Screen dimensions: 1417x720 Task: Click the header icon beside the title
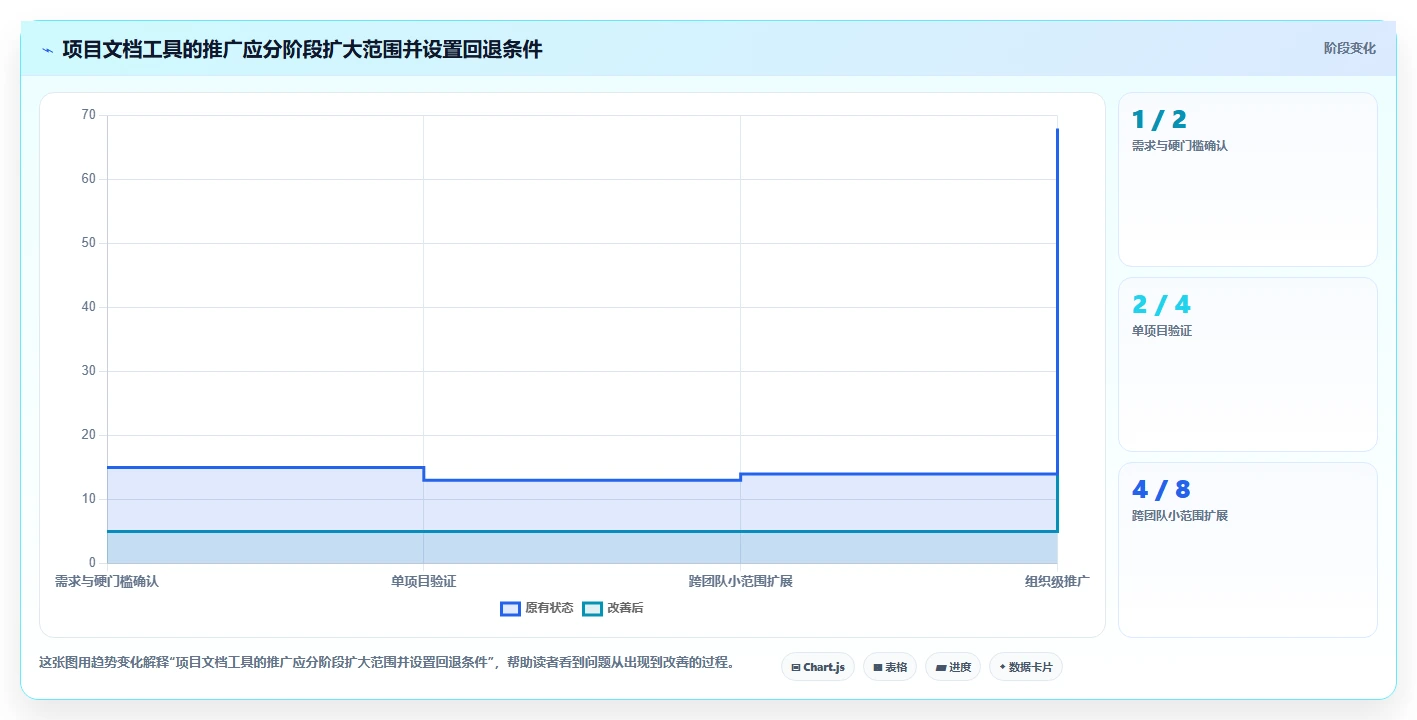tap(47, 50)
